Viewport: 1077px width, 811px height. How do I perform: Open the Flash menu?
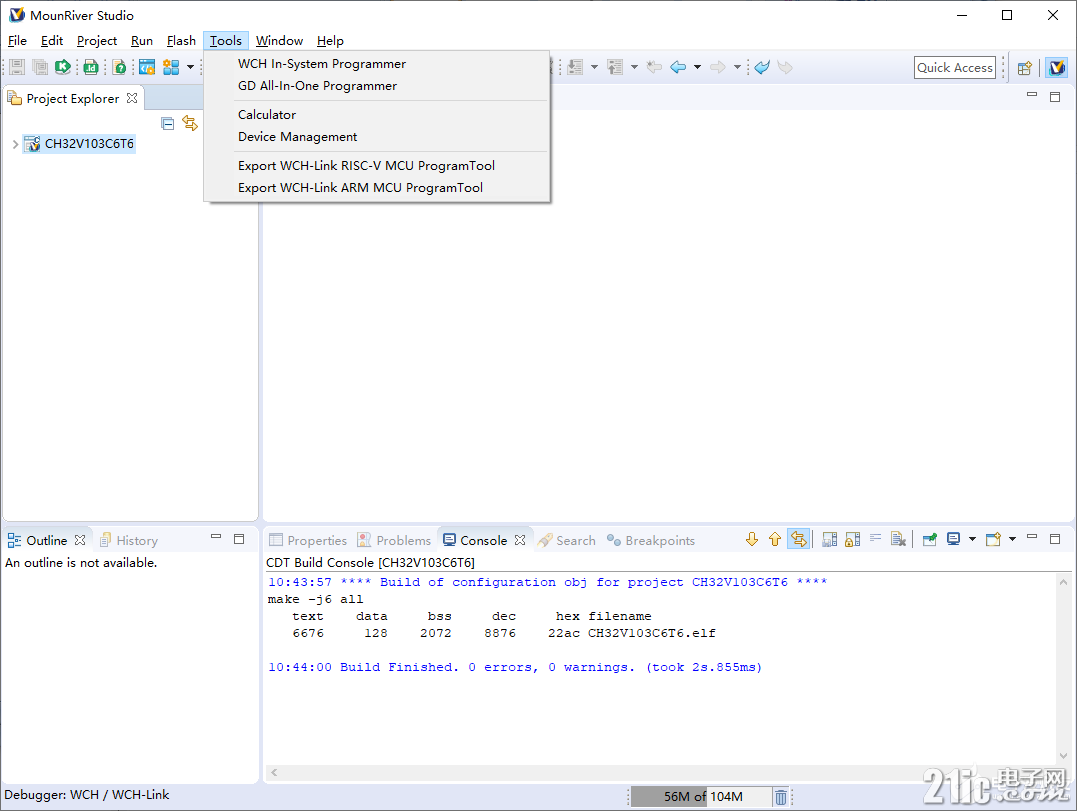181,41
